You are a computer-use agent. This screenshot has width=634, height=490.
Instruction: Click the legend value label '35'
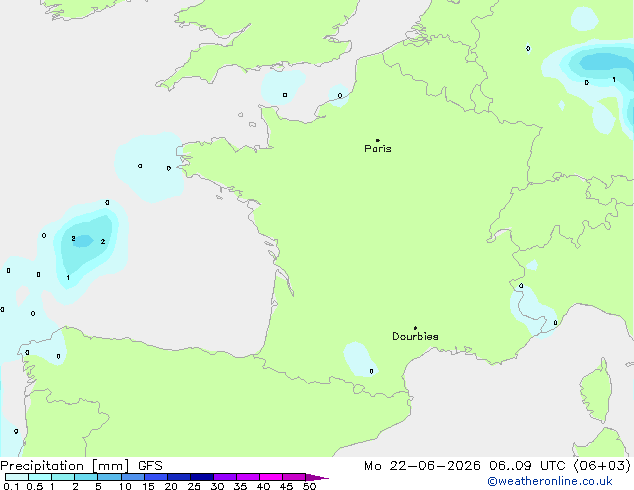240,486
